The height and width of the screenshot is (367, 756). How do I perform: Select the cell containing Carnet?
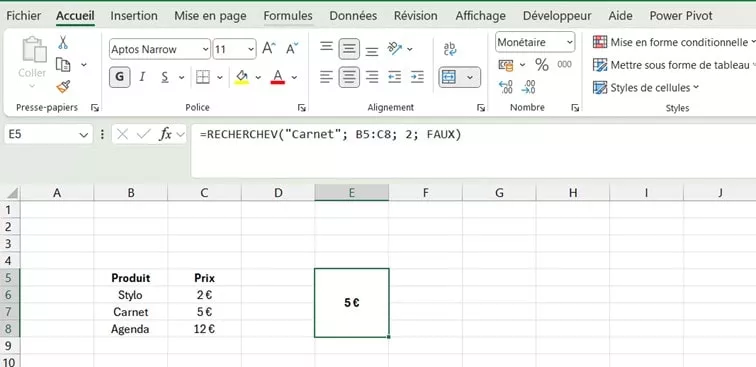tap(131, 312)
